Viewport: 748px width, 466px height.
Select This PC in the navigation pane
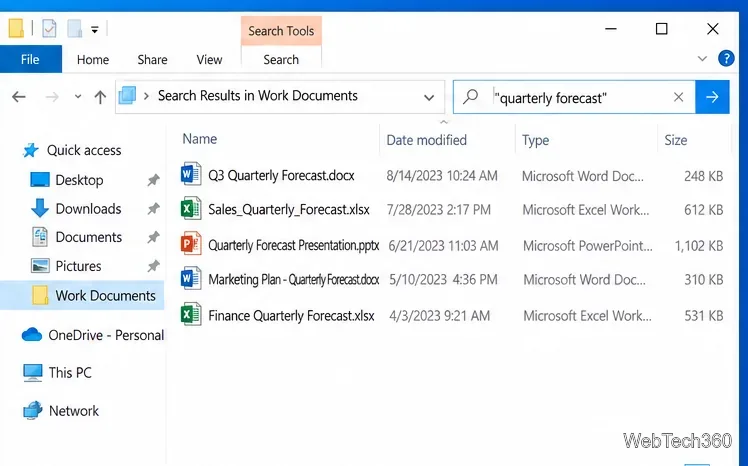[70, 373]
